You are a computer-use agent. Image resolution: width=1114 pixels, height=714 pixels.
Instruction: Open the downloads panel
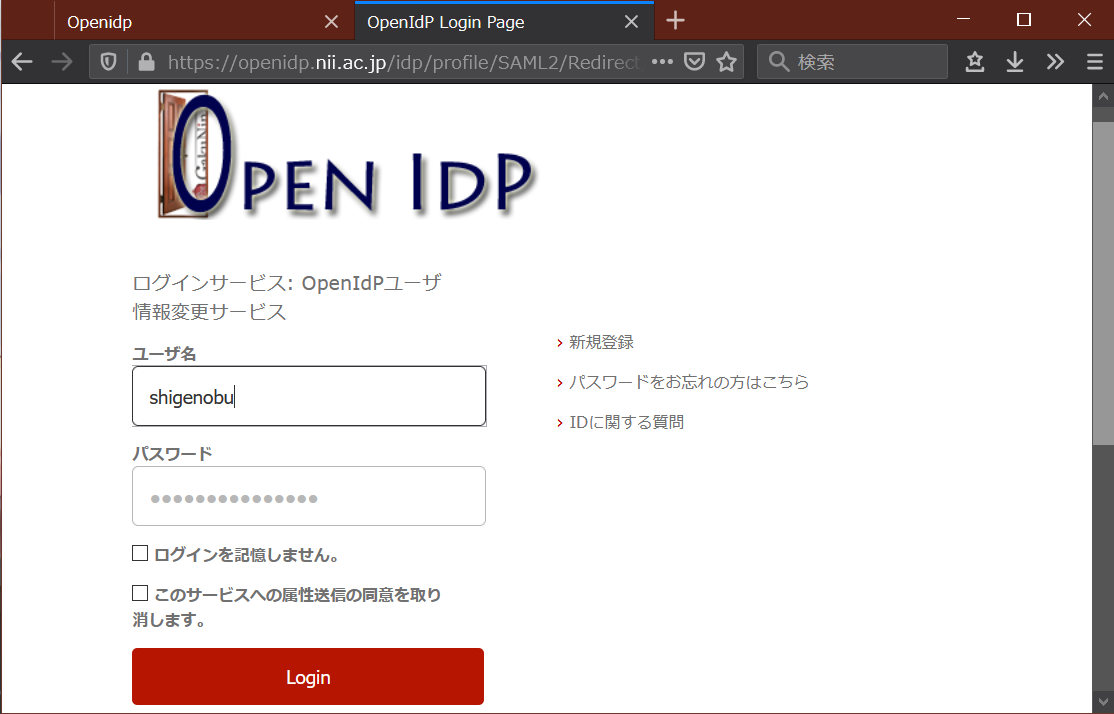1015,63
